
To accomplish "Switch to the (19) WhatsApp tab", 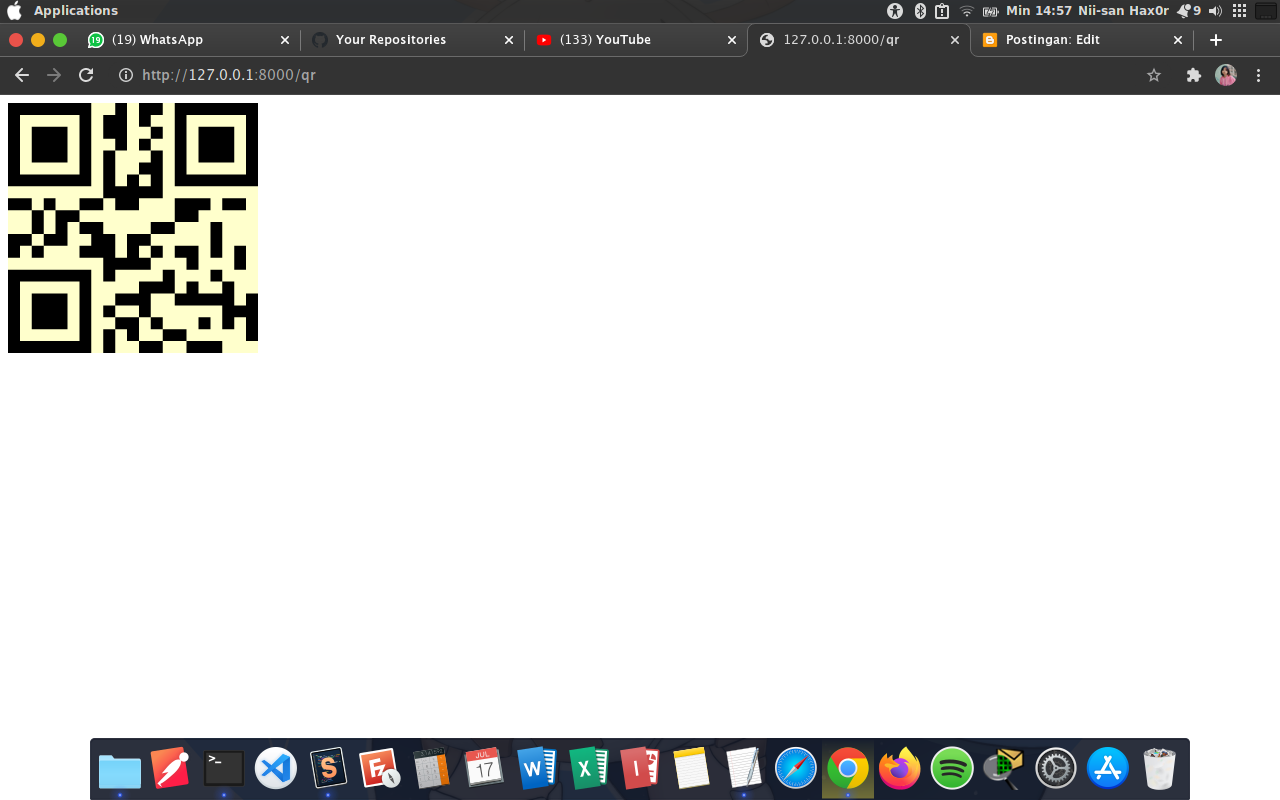I will (186, 40).
